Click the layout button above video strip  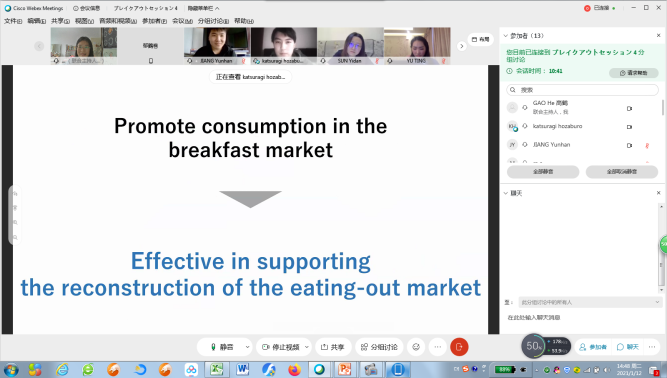pos(480,39)
